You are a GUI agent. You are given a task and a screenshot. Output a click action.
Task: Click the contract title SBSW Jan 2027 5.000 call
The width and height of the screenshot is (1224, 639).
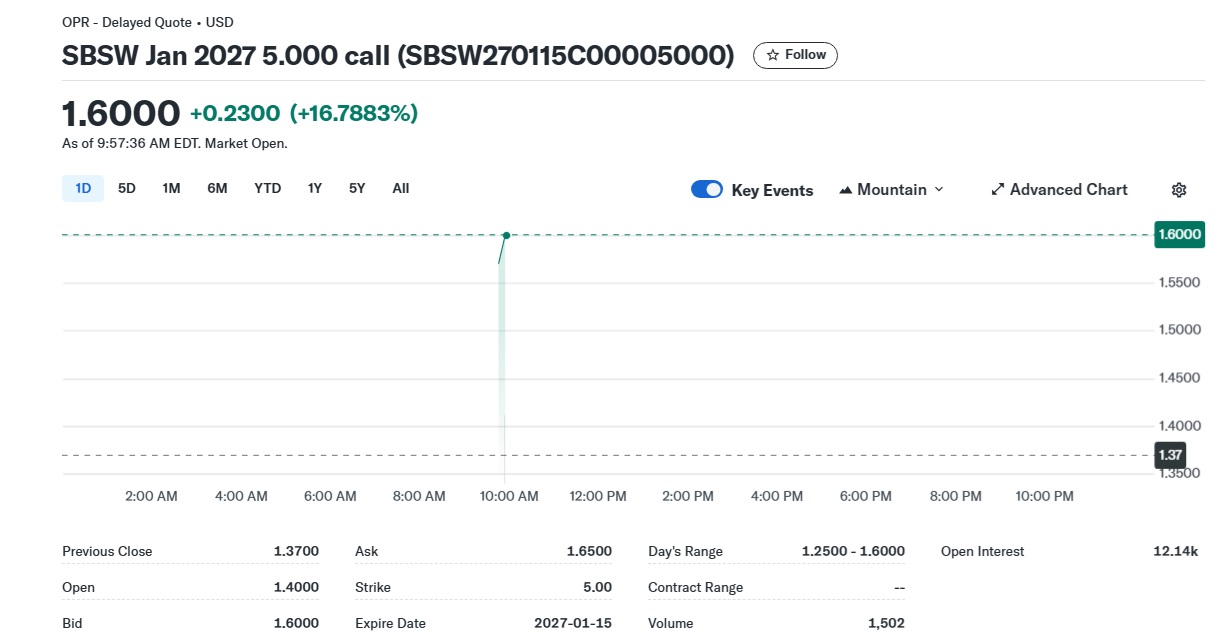398,55
